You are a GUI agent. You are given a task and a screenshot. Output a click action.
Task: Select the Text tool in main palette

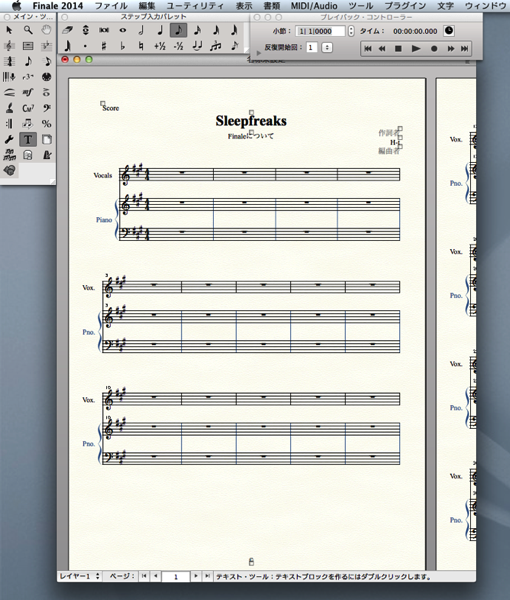tap(28, 139)
